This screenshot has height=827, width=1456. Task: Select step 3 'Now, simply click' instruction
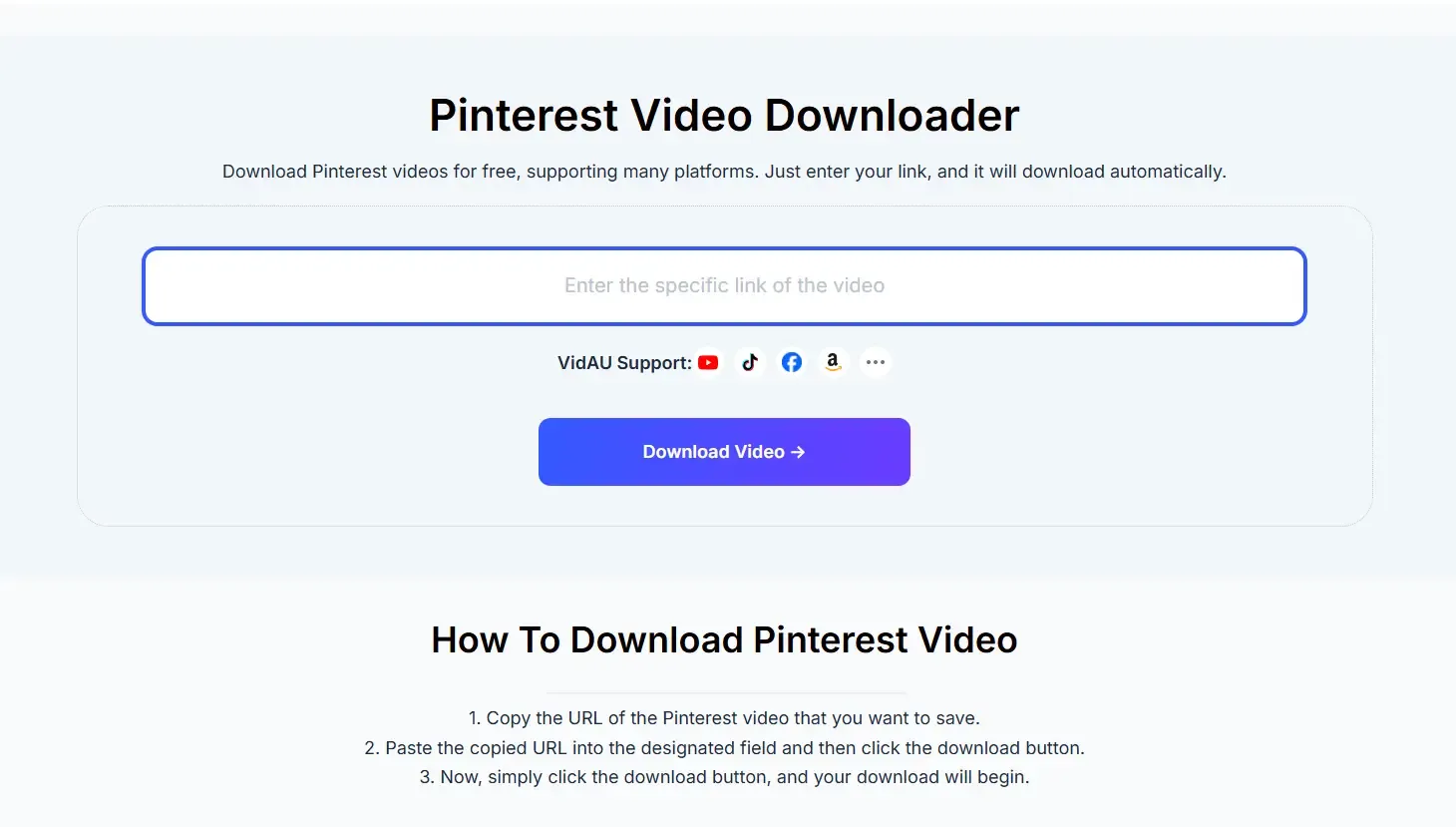724,777
